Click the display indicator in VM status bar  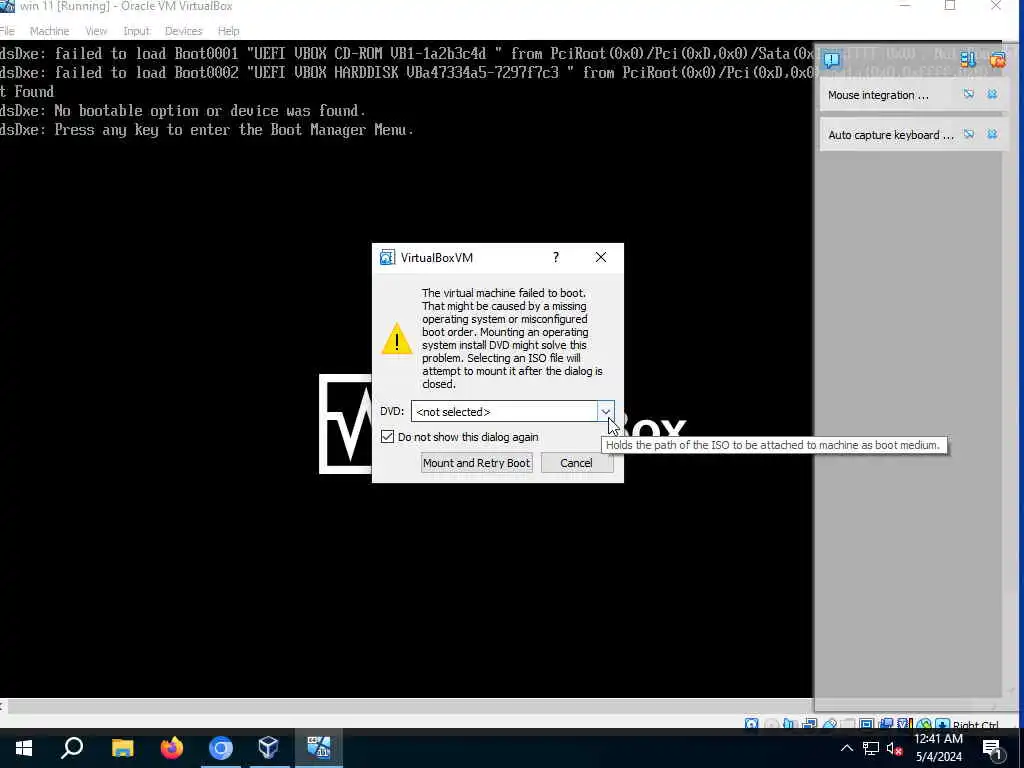point(867,724)
